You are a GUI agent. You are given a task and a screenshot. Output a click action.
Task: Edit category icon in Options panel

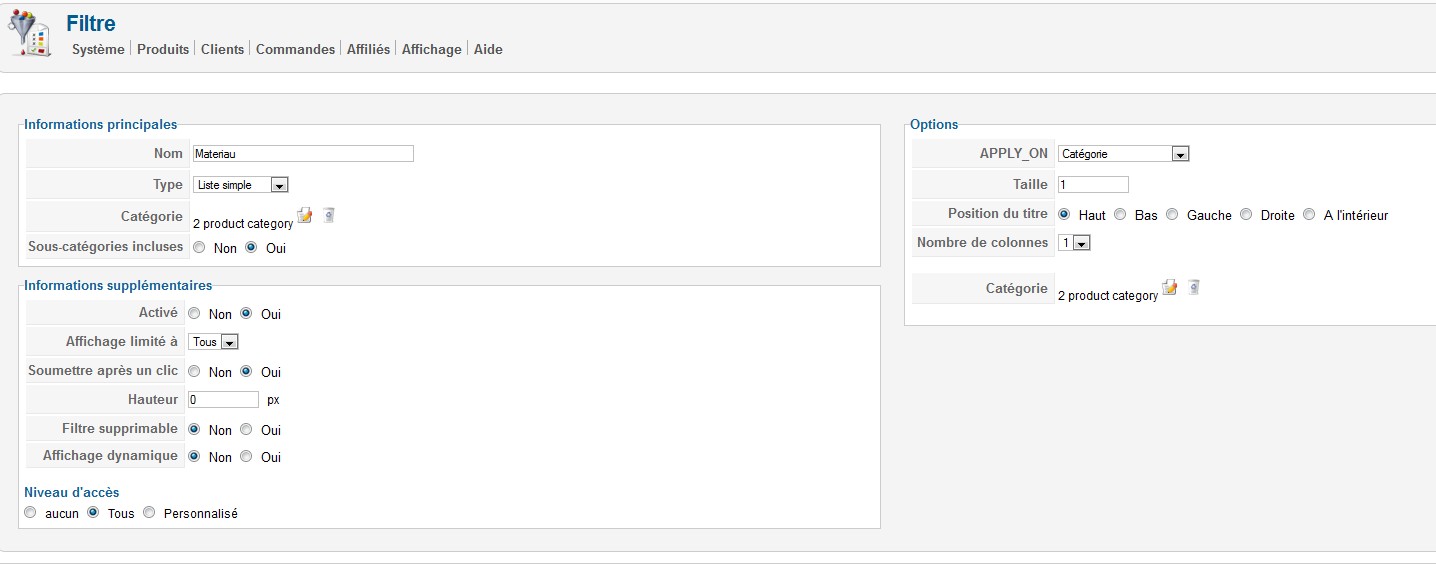coord(1170,288)
